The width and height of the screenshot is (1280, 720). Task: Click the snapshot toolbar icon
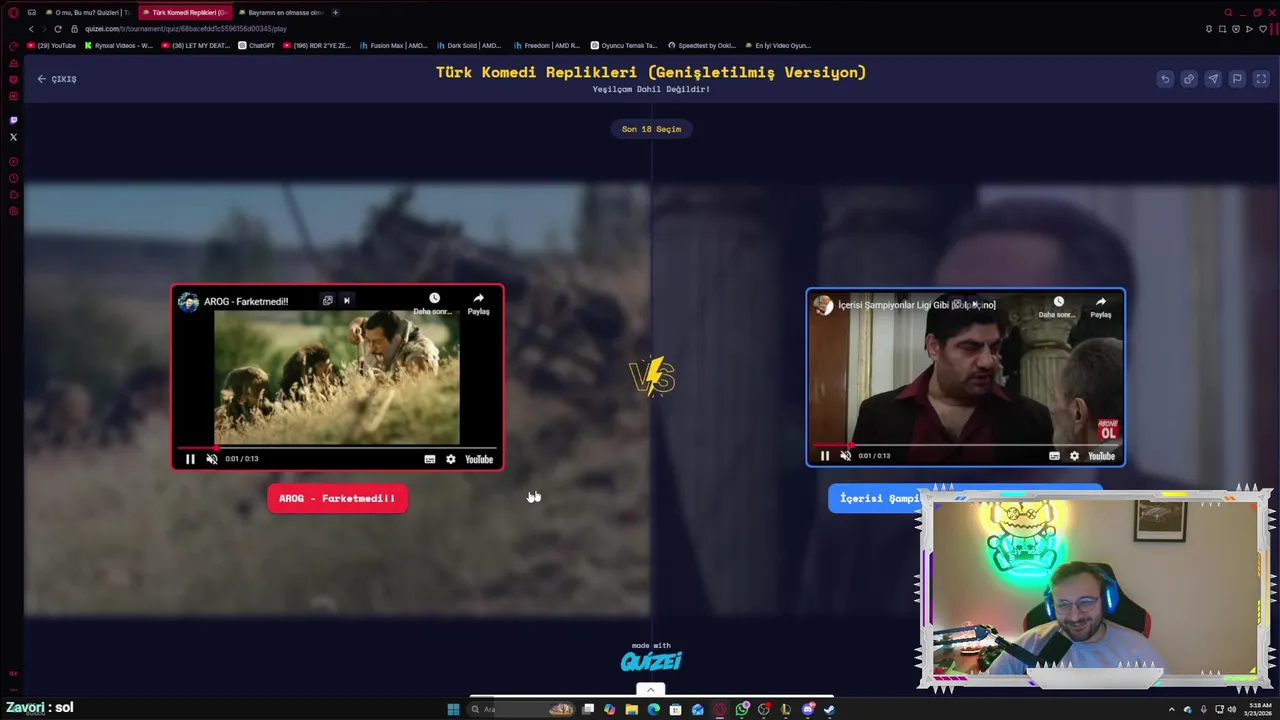[1222, 29]
